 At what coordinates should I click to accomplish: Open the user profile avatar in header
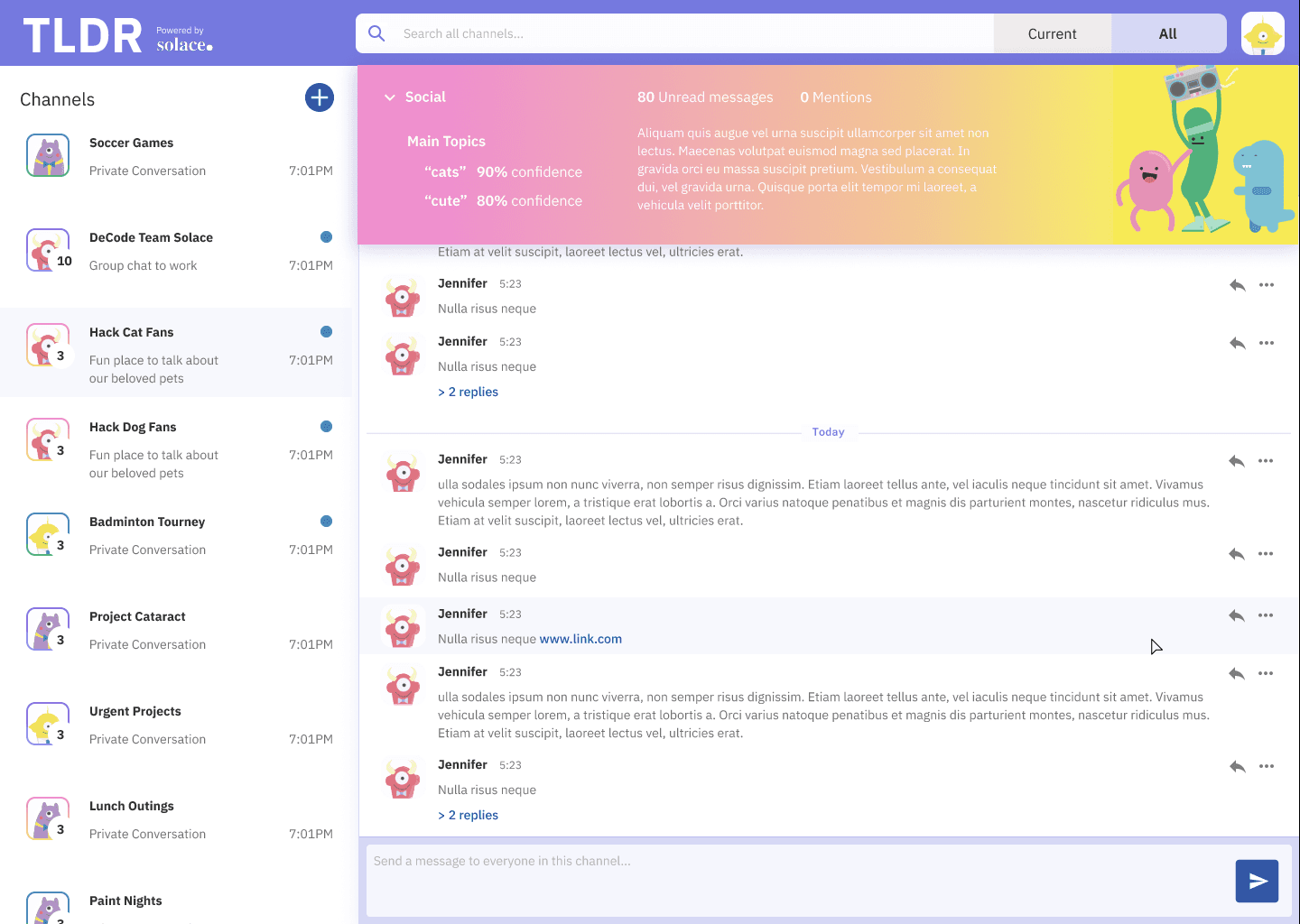[x=1262, y=34]
